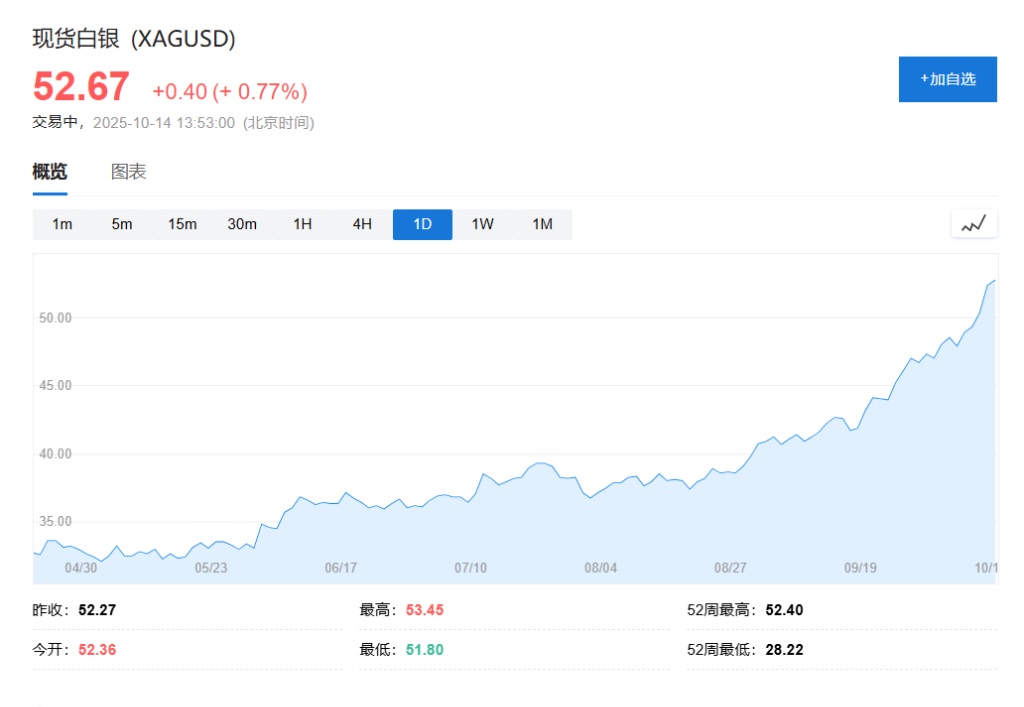Click the chart type line icon
Viewport: 1024px width, 707px height.
[x=973, y=224]
